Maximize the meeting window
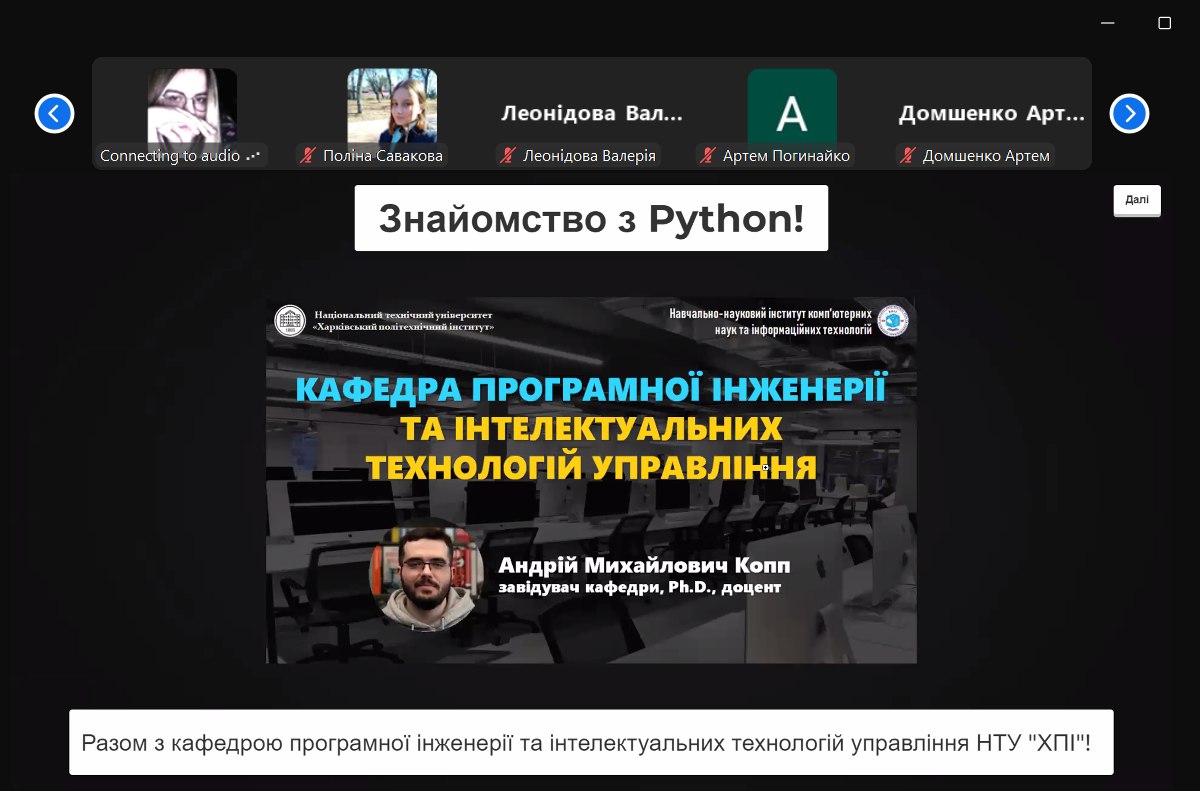 click(1164, 23)
